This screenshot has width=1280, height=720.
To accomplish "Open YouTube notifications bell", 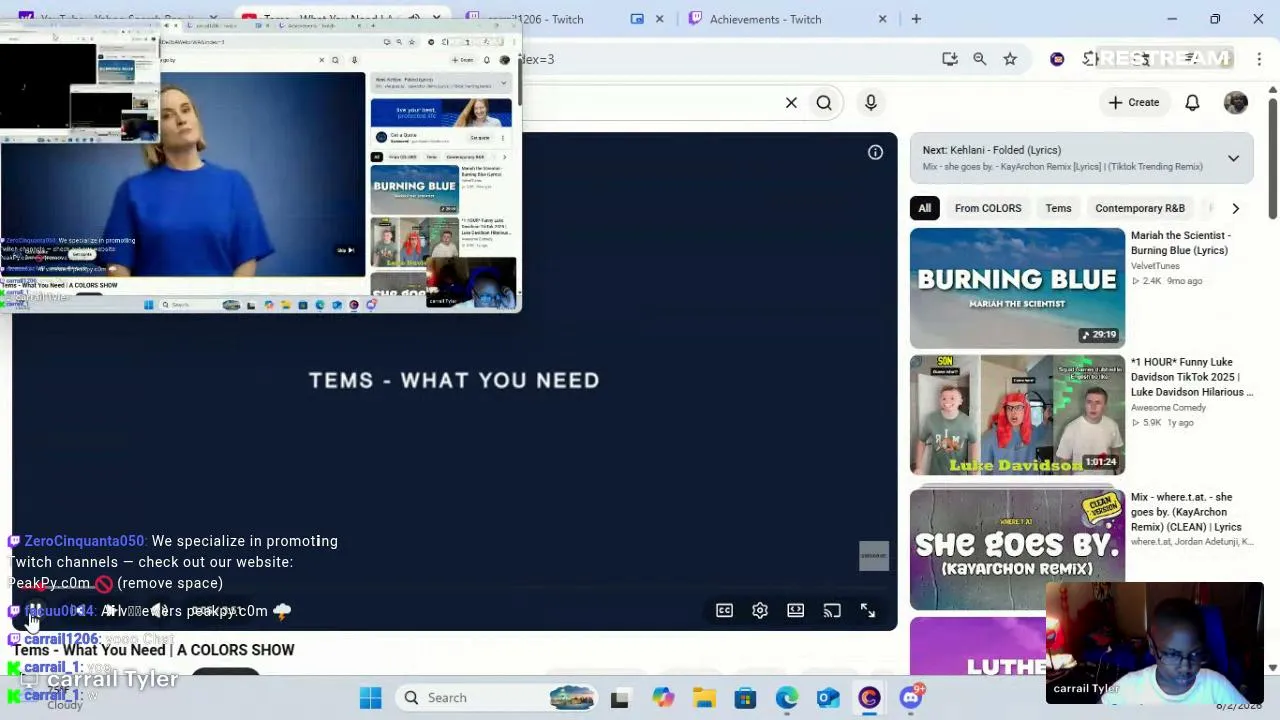I will tap(1192, 102).
